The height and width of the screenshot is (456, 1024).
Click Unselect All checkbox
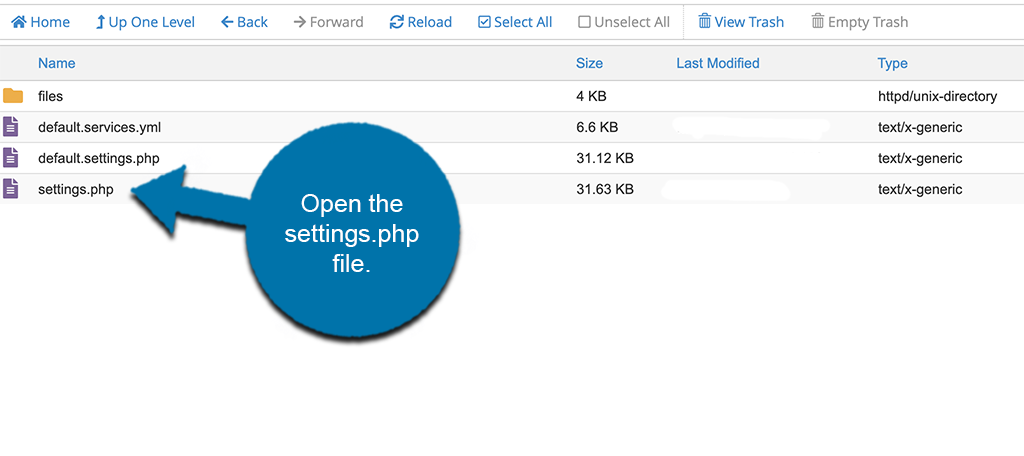point(624,22)
